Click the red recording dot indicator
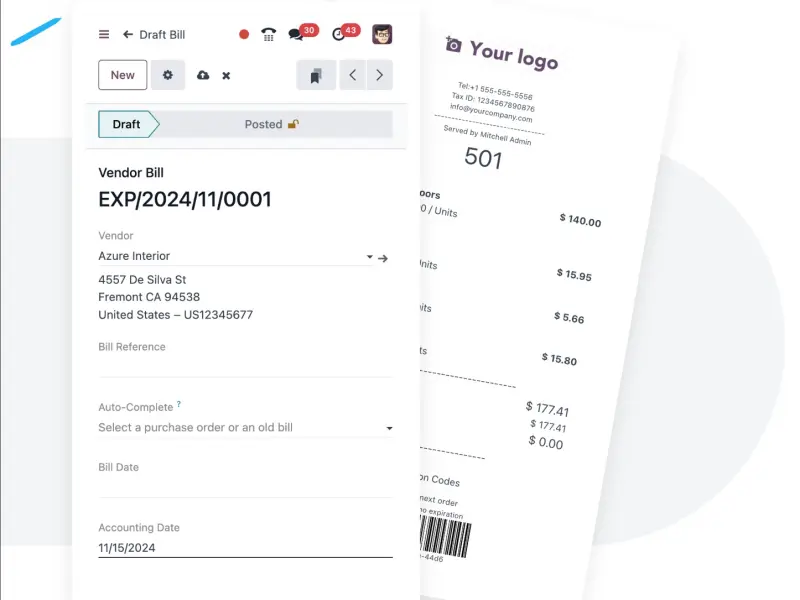 click(x=244, y=34)
